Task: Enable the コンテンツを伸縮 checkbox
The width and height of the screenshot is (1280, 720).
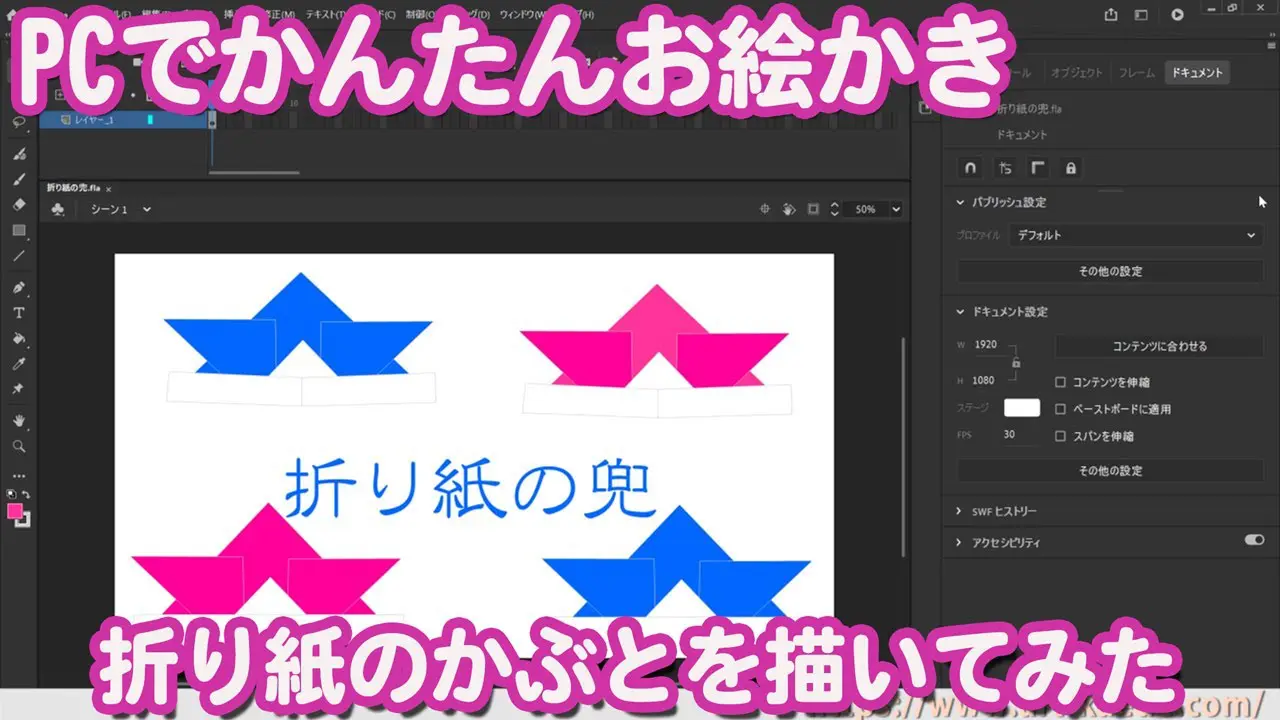Action: pos(1061,382)
